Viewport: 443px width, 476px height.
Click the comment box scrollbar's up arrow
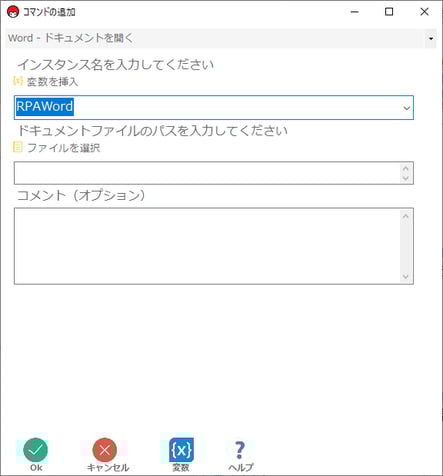click(x=406, y=216)
